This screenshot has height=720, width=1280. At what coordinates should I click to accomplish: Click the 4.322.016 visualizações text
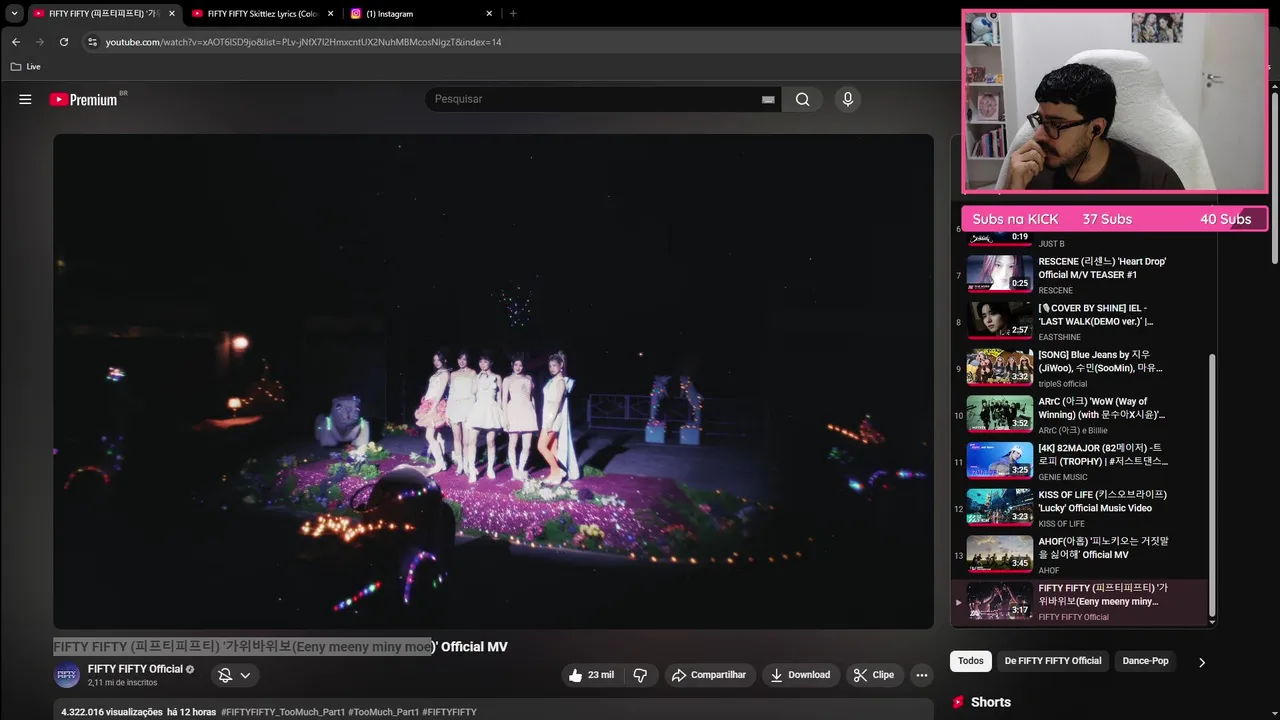111,712
